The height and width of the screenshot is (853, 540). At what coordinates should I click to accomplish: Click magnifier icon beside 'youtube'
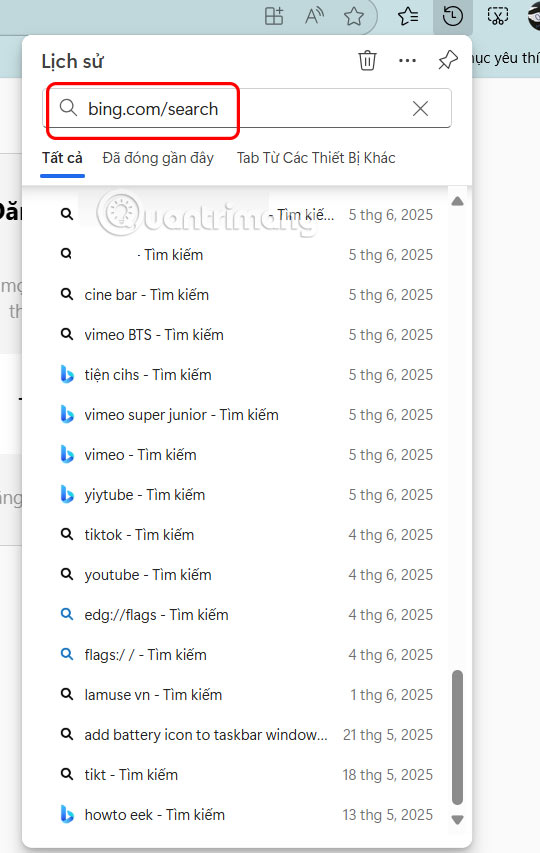pos(67,574)
